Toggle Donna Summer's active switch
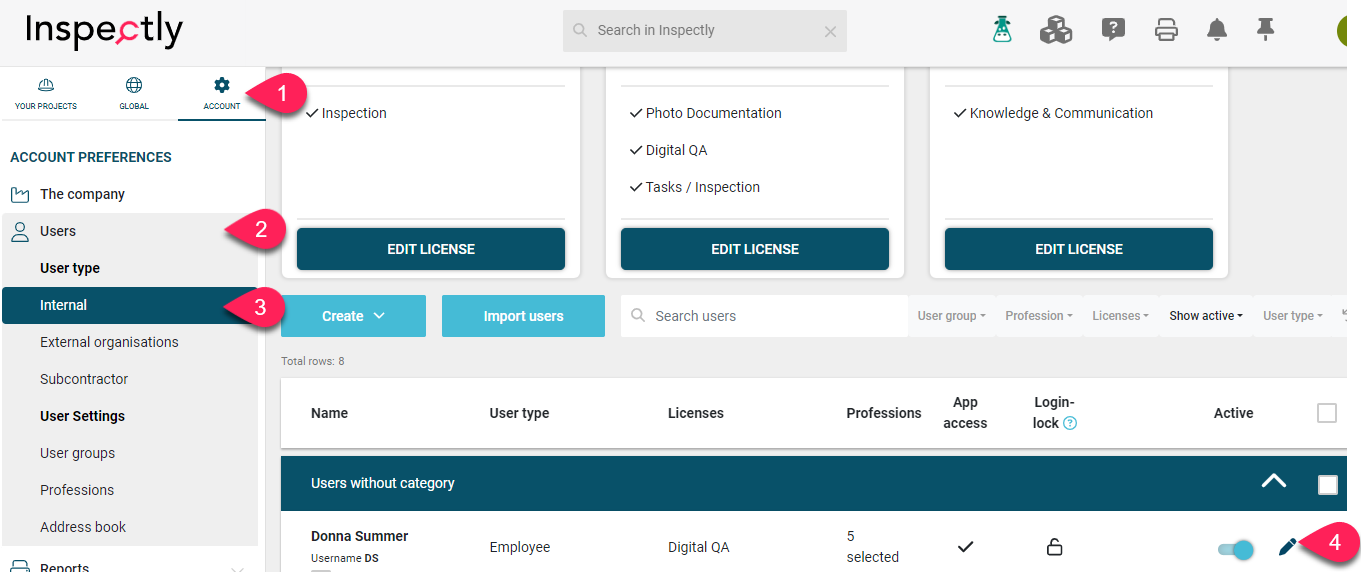This screenshot has width=1361, height=572. click(1236, 548)
